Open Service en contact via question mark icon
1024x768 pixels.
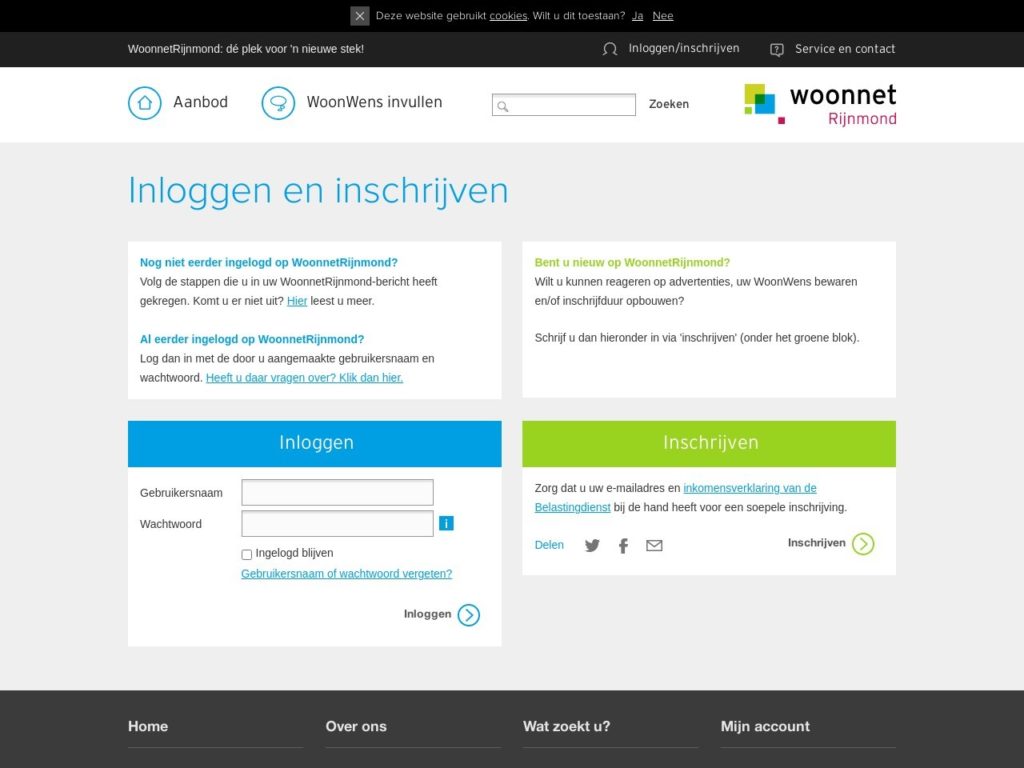coord(777,49)
